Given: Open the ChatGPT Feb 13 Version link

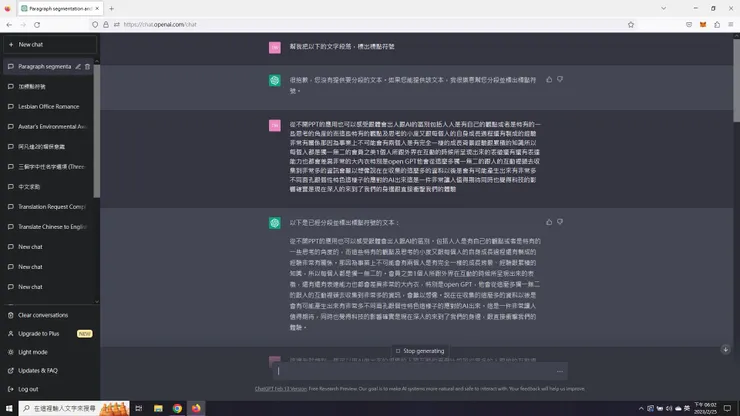Looking at the screenshot, I should pyautogui.click(x=280, y=389).
